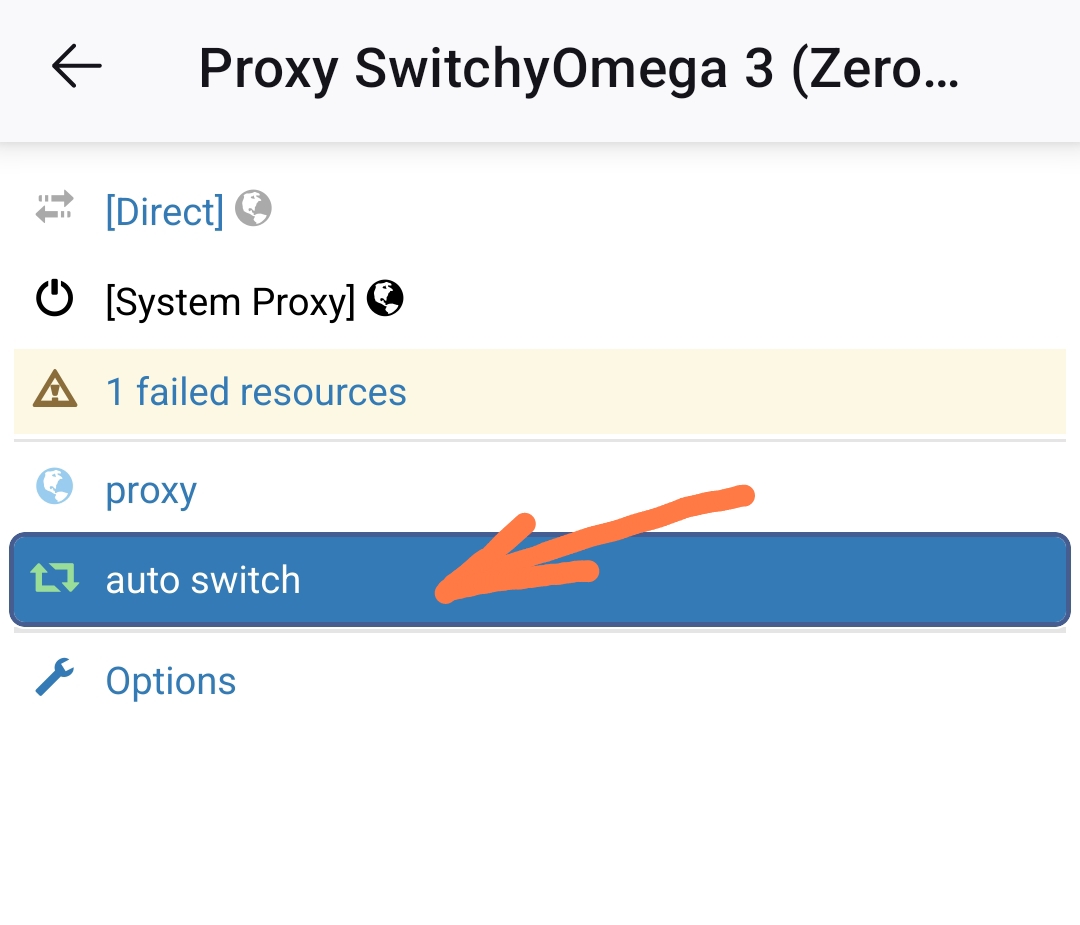Open the Options text link
The image size is (1080, 925).
point(171,681)
